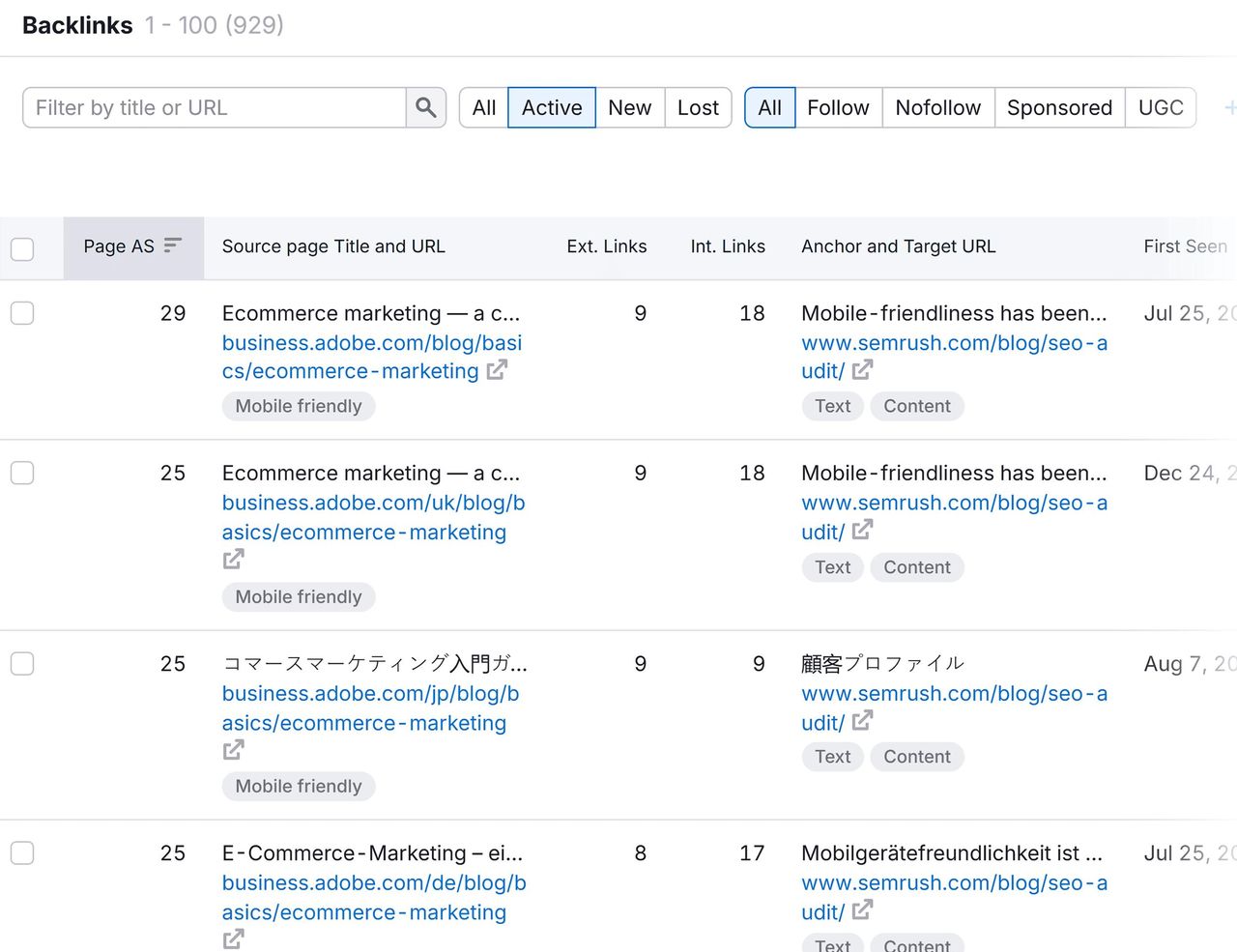Open target URL external icon in UK blog row
1237x952 pixels.
point(862,530)
